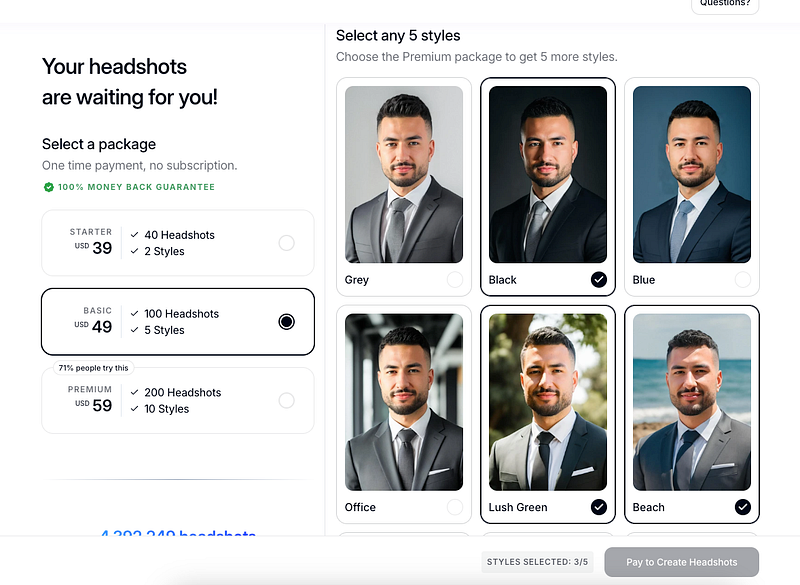Click the 4,392,249 headshots link text
The width and height of the screenshot is (800, 585).
pyautogui.click(x=178, y=536)
